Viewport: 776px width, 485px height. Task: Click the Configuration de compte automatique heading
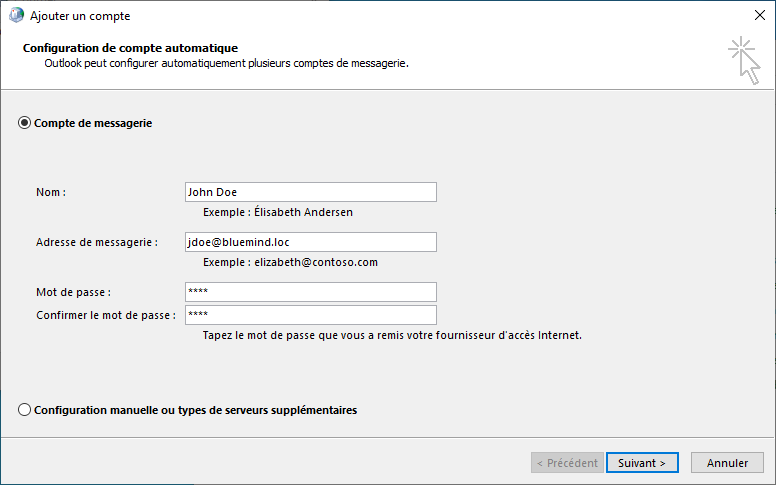tap(129, 48)
